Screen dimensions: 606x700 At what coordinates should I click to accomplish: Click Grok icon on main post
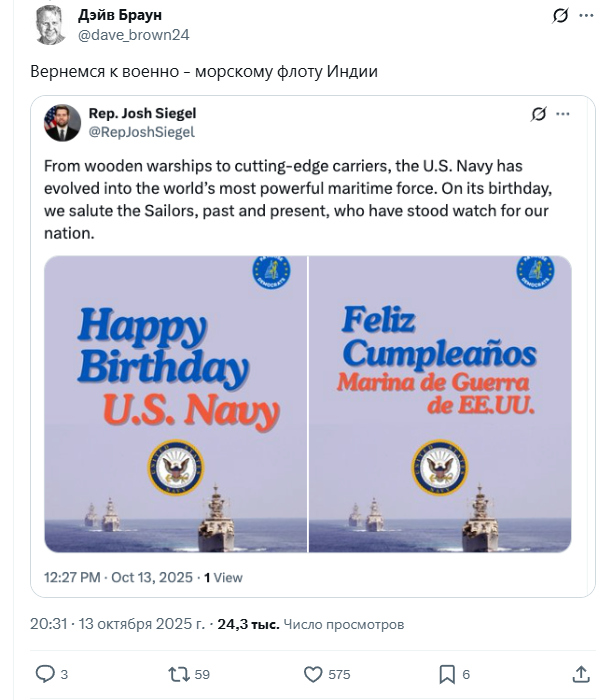coord(561,17)
